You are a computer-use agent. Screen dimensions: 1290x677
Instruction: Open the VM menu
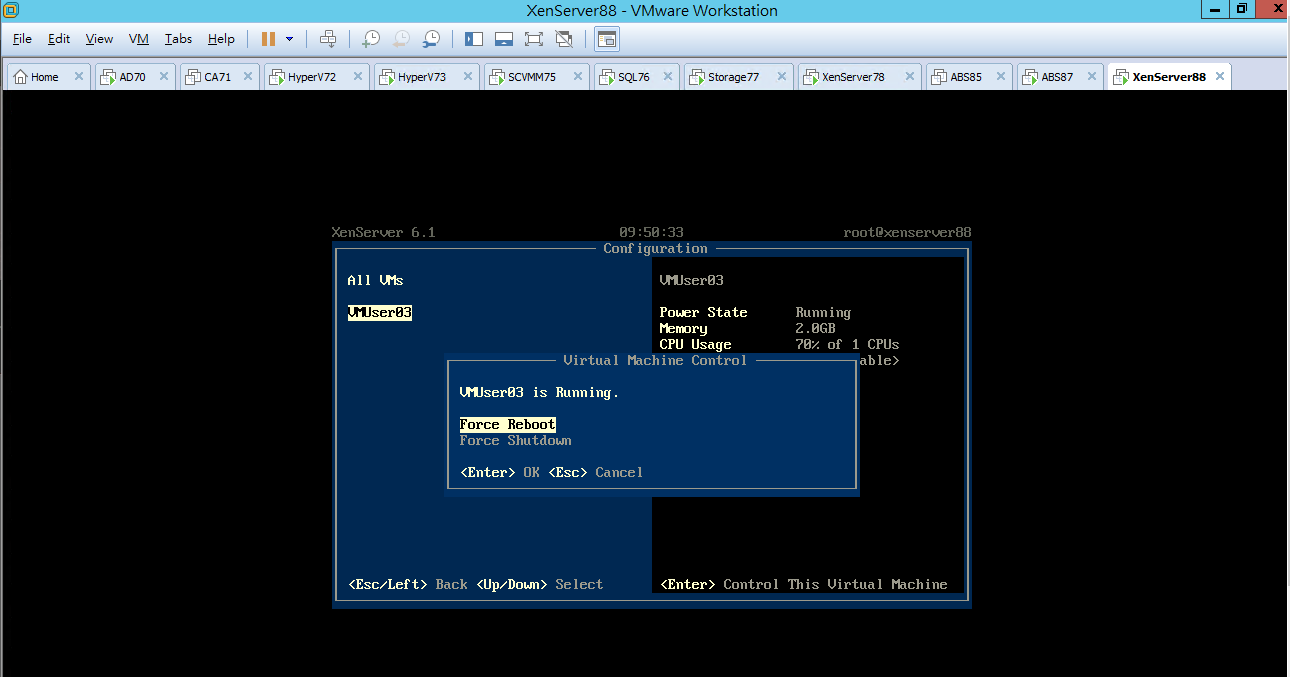139,39
